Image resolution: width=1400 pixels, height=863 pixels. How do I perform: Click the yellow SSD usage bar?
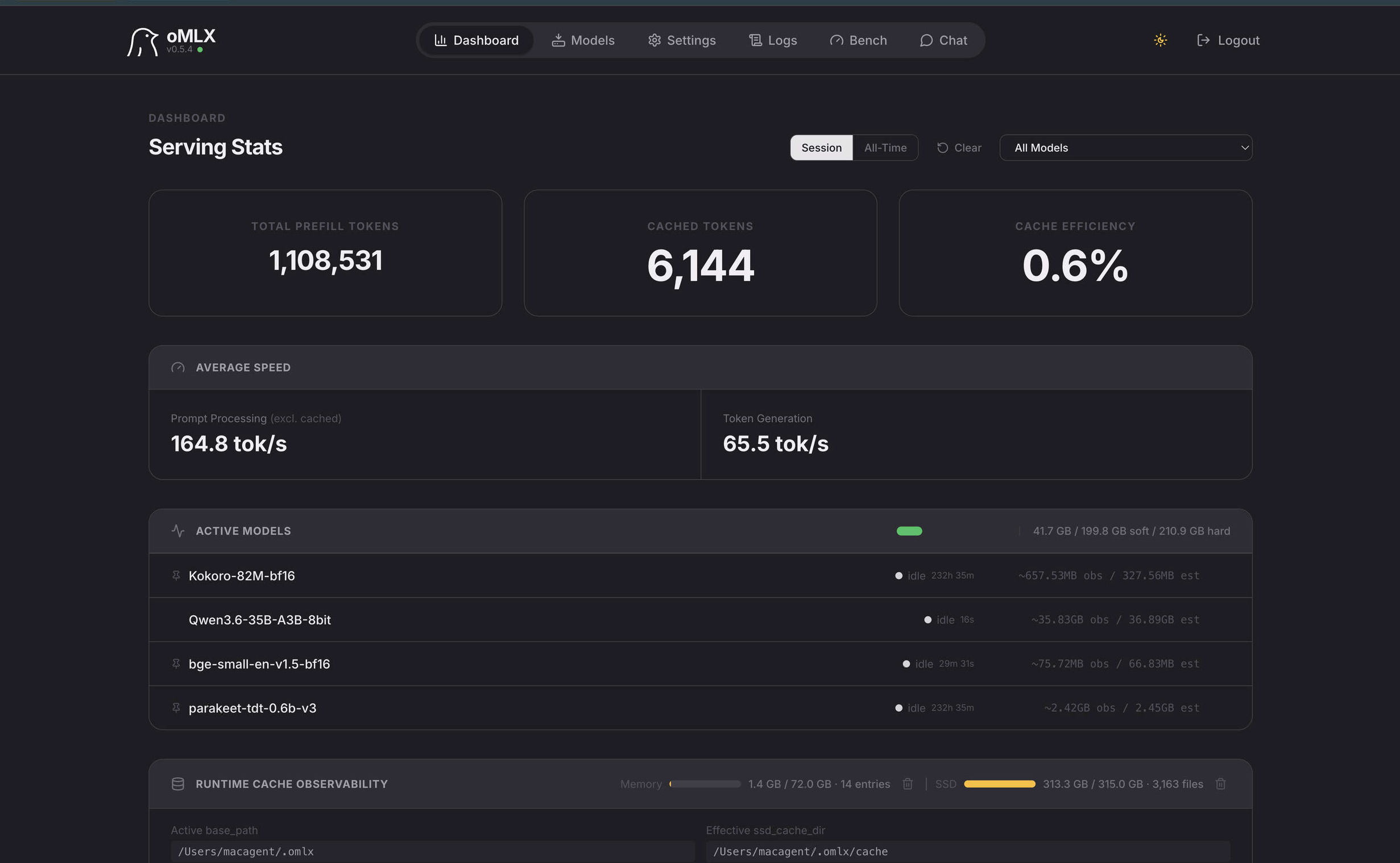click(999, 783)
